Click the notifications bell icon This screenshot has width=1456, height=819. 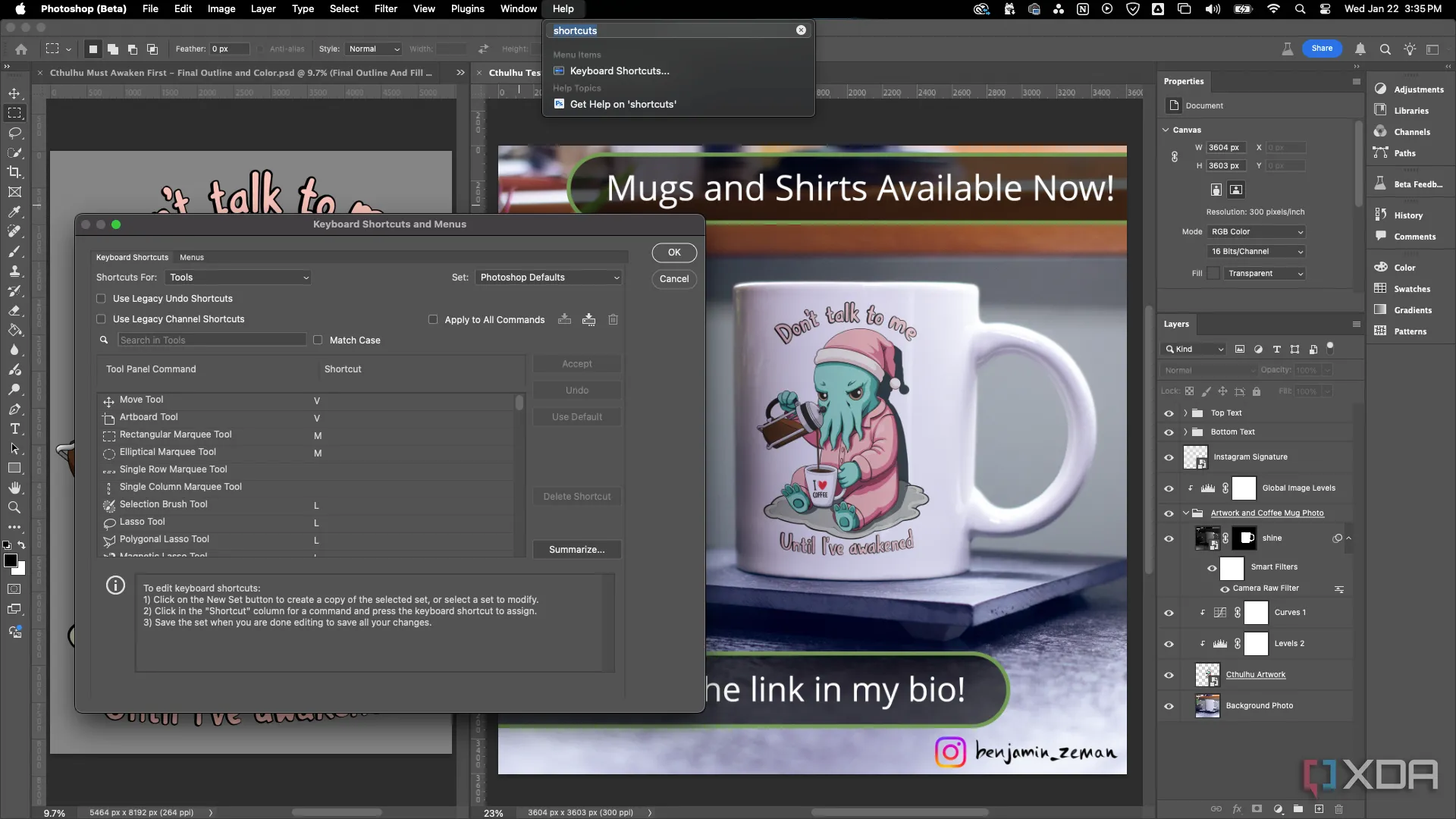tap(1360, 49)
